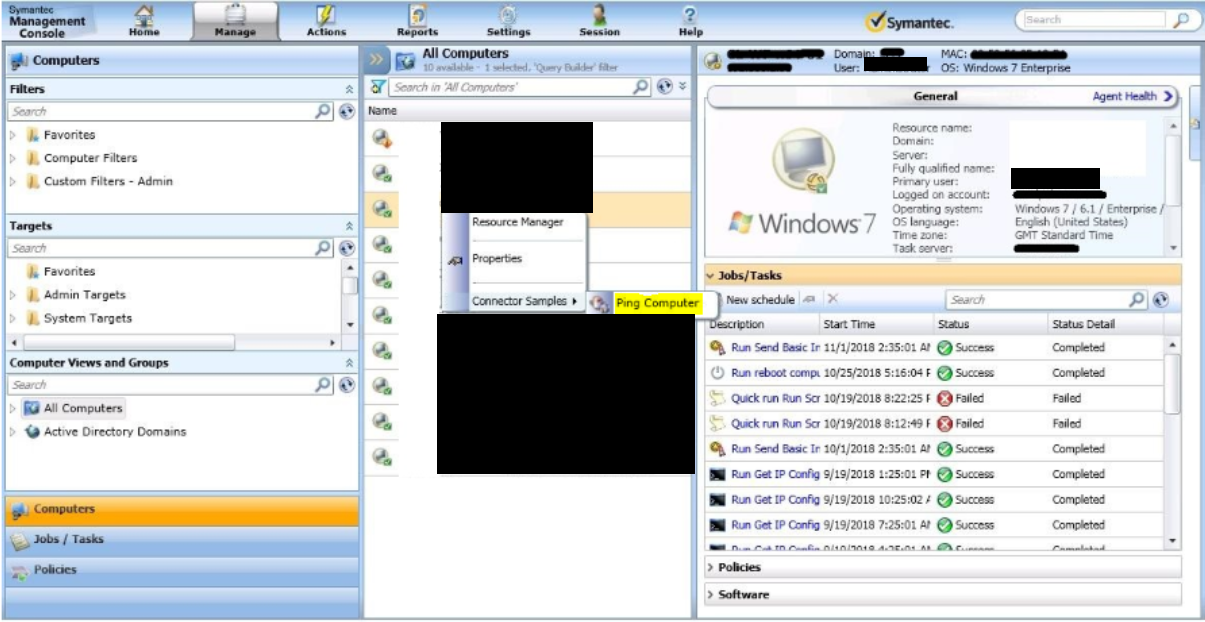This screenshot has height=622, width=1205.
Task: Expand the Admin Targets folder
Action: coord(13,295)
